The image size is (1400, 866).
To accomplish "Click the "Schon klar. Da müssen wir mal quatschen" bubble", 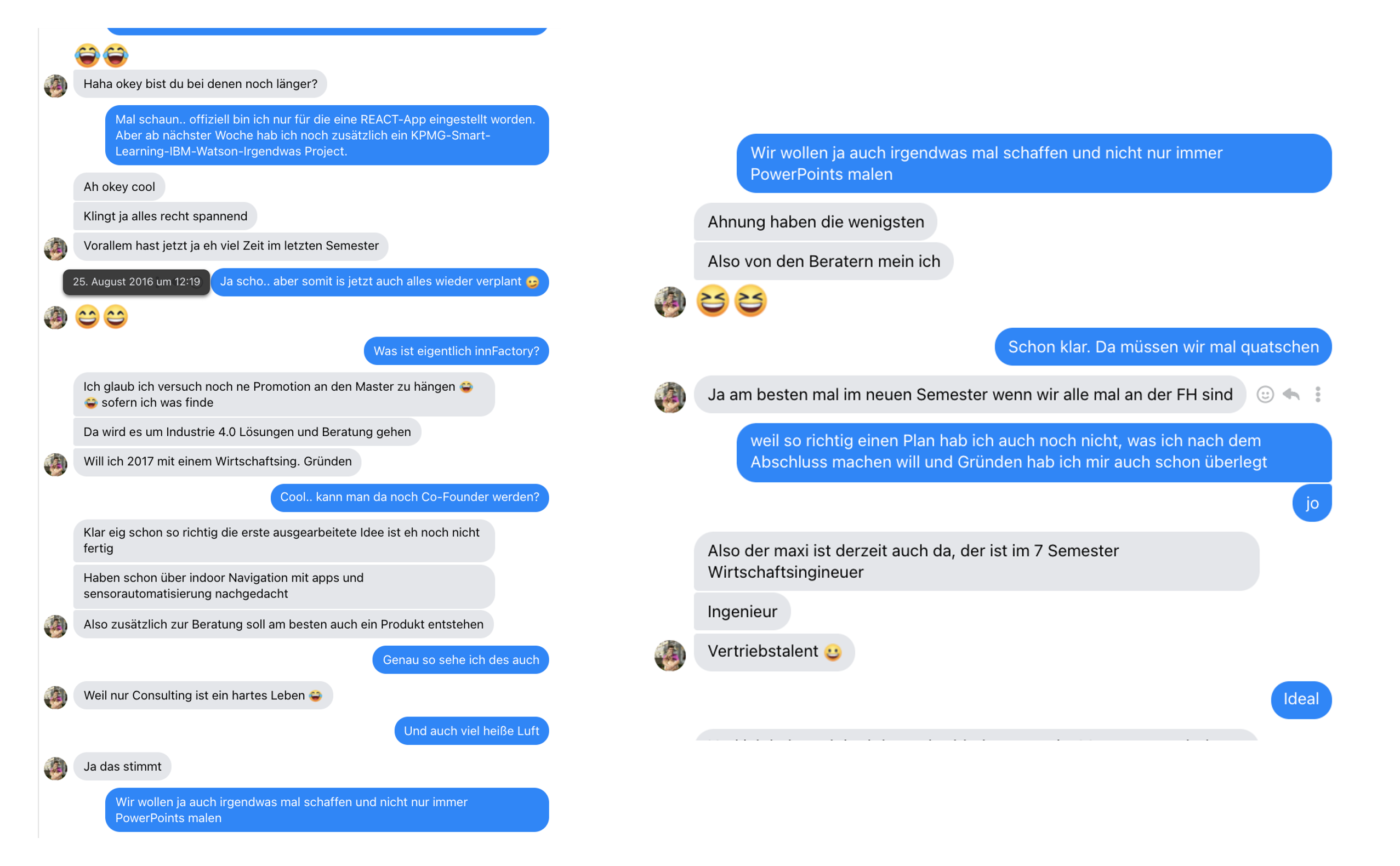I will click(x=1162, y=347).
